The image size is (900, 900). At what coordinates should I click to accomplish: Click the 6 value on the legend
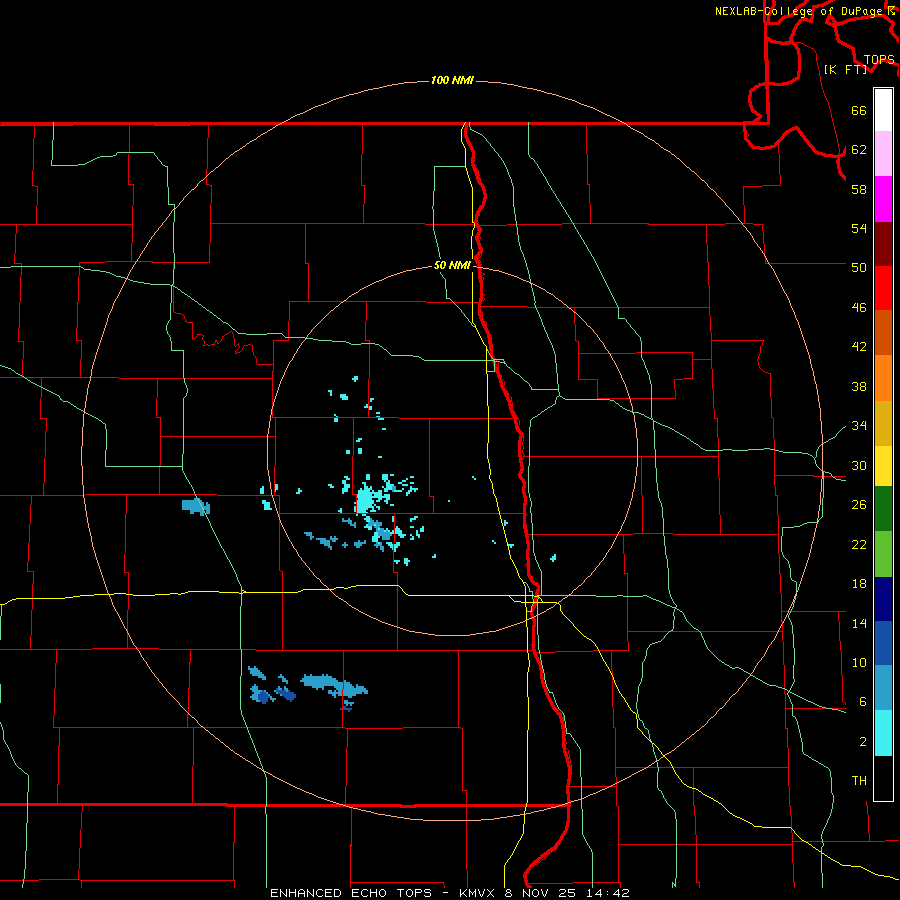[863, 702]
